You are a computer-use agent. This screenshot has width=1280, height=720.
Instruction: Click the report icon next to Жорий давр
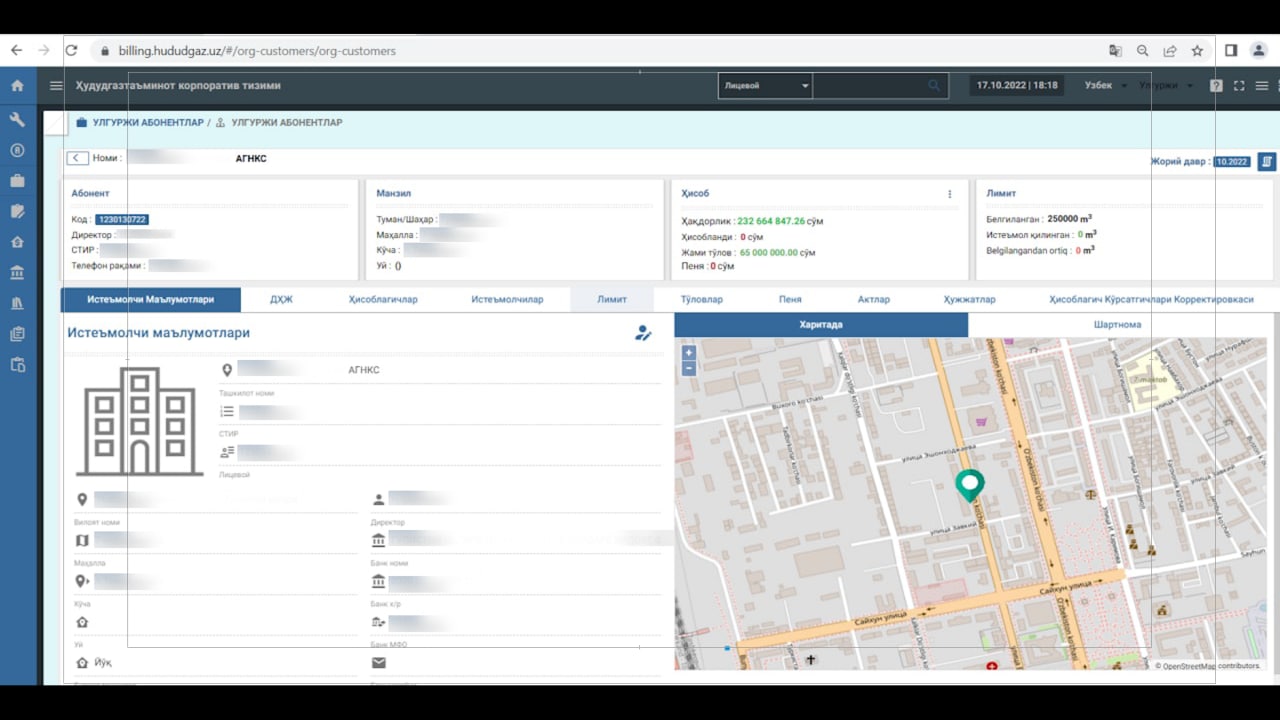[1266, 161]
